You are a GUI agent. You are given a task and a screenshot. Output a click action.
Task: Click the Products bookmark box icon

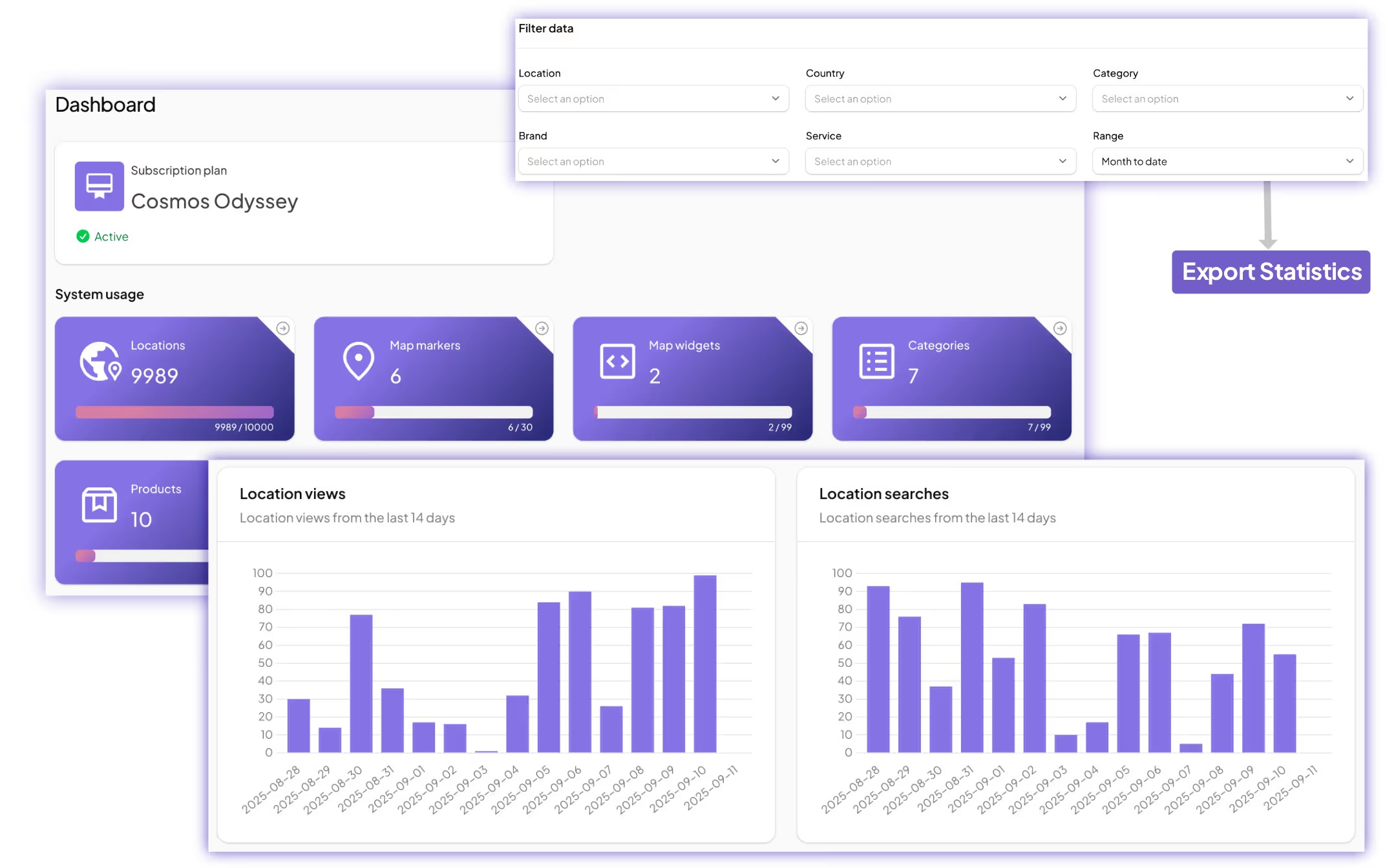coord(100,505)
